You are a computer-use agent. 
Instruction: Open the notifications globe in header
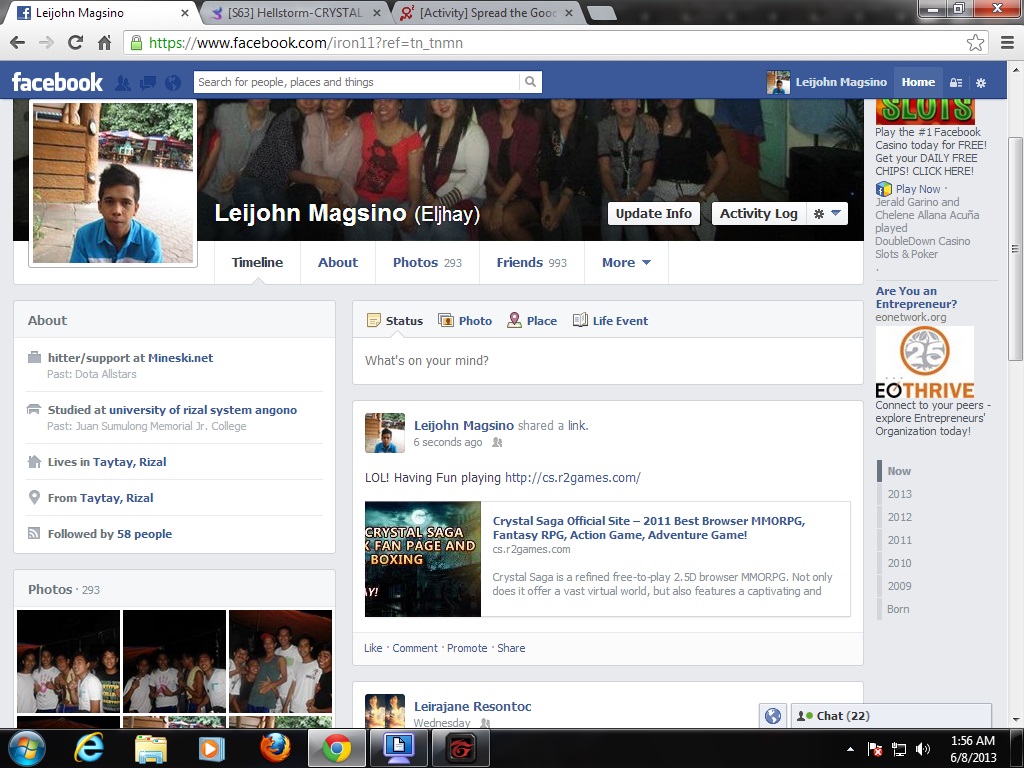pyautogui.click(x=173, y=83)
